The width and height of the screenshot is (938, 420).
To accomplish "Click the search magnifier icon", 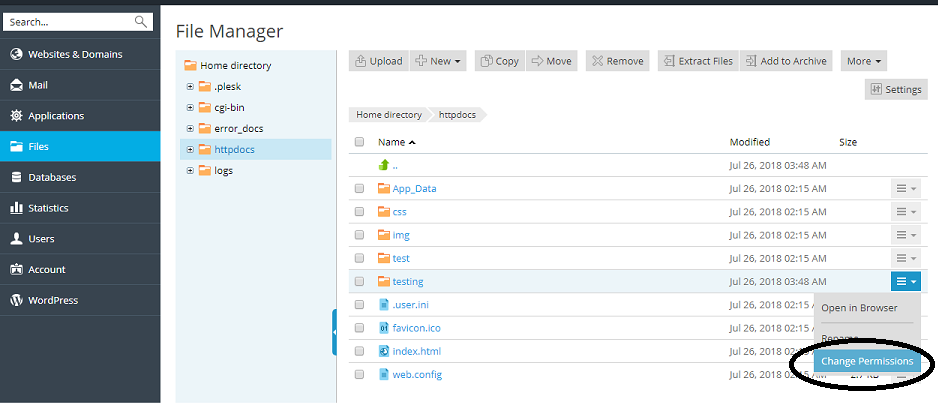I will pyautogui.click(x=140, y=21).
